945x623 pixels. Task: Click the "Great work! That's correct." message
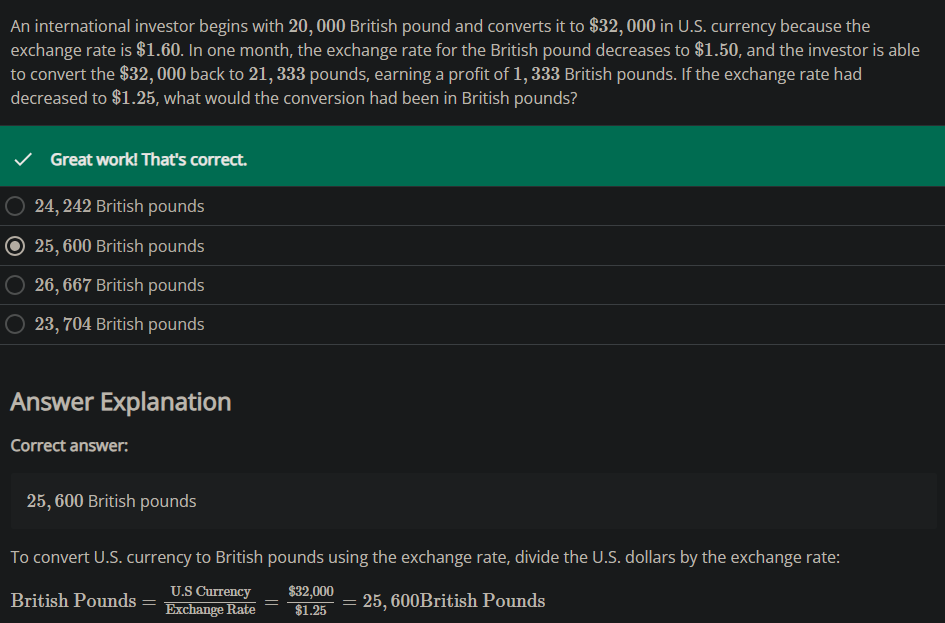[x=148, y=159]
